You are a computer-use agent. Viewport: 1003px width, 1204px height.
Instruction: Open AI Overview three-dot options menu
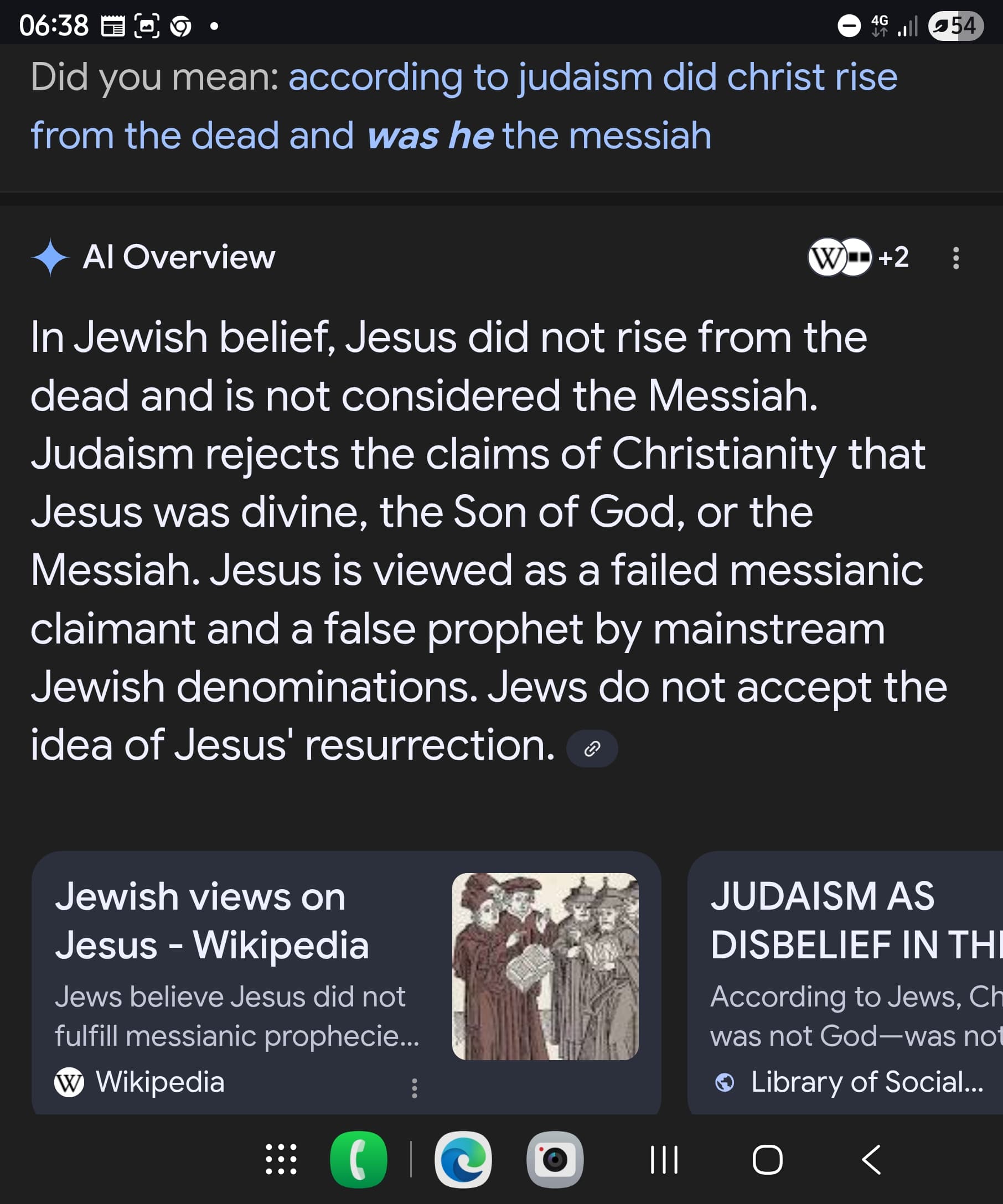[955, 258]
